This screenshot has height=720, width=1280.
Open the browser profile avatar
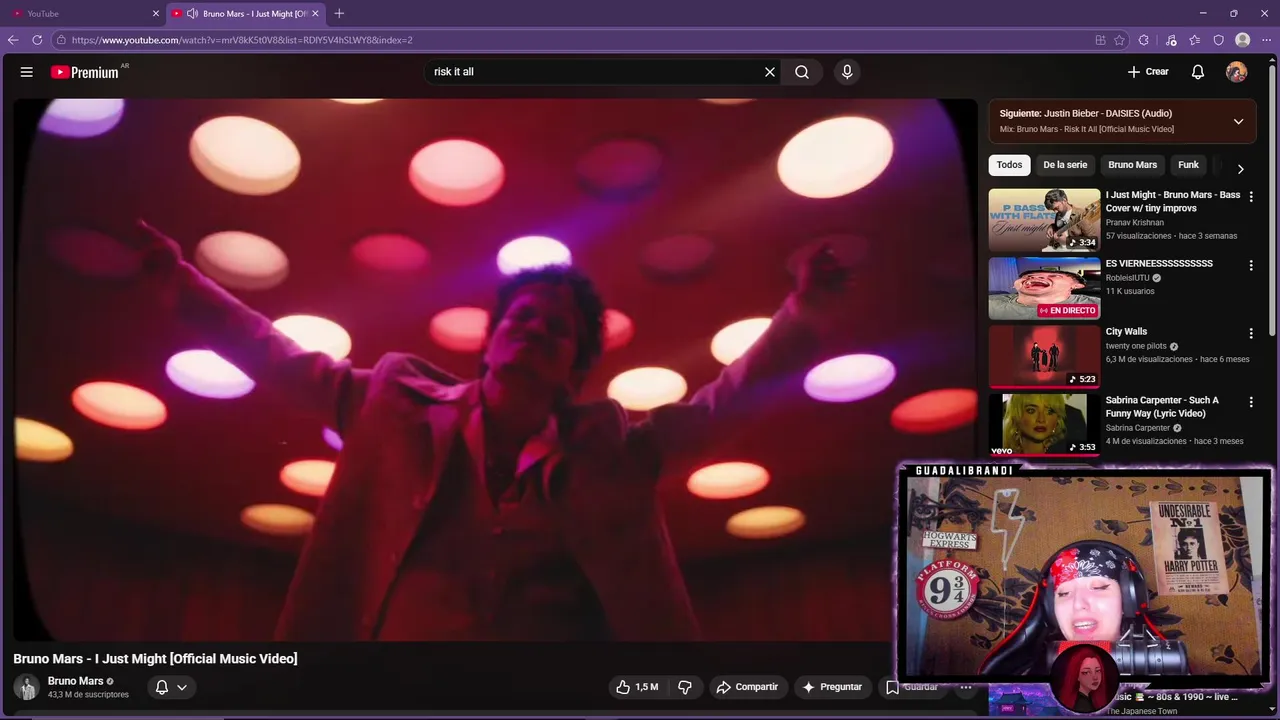(x=1243, y=40)
